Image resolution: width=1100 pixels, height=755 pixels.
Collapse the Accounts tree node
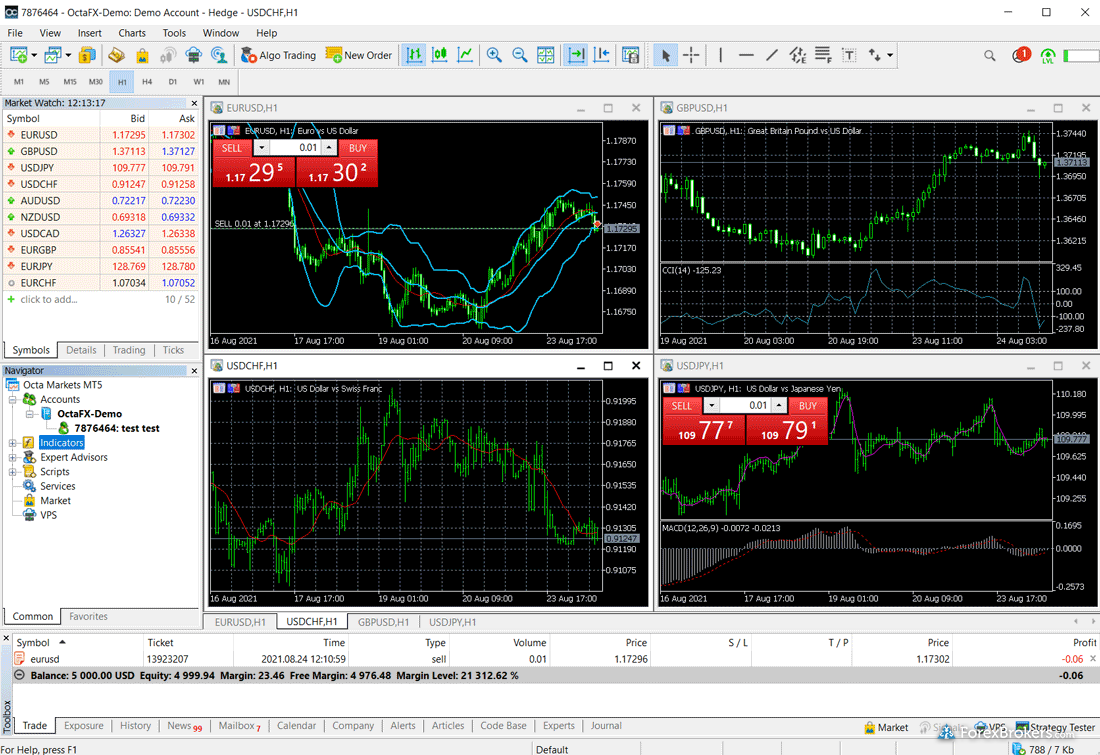[x=13, y=399]
